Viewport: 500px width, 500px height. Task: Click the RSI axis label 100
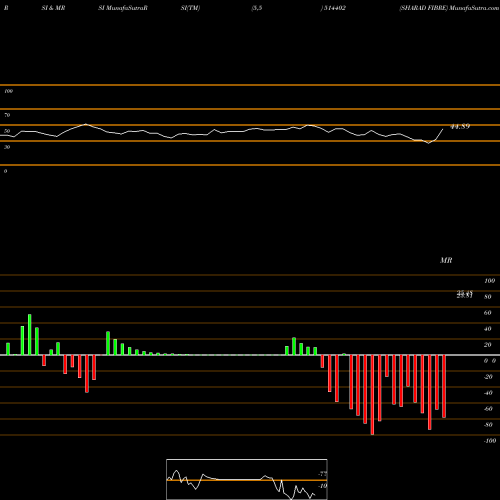click(8, 91)
